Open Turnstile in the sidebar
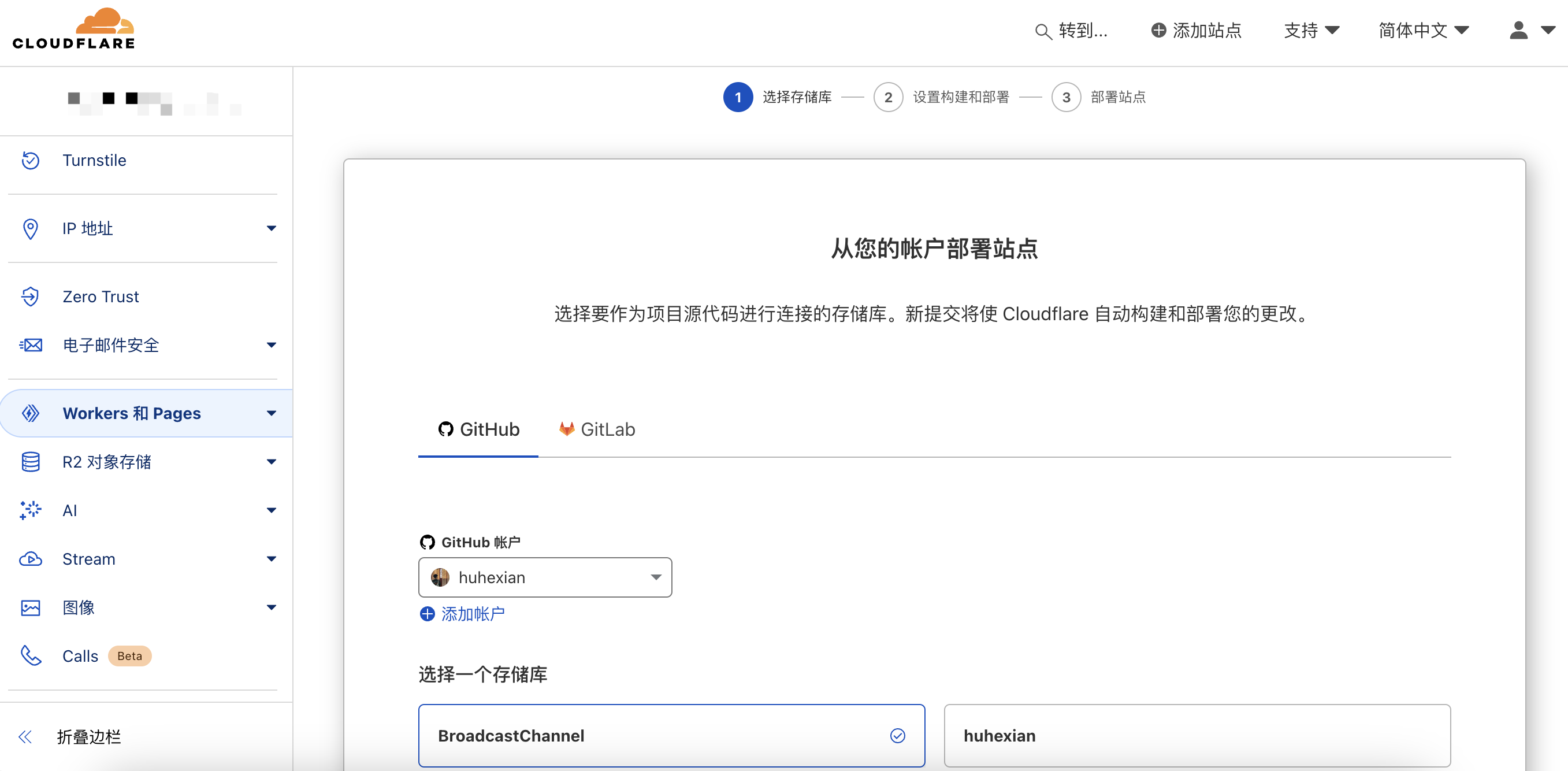1568x771 pixels. [x=94, y=160]
